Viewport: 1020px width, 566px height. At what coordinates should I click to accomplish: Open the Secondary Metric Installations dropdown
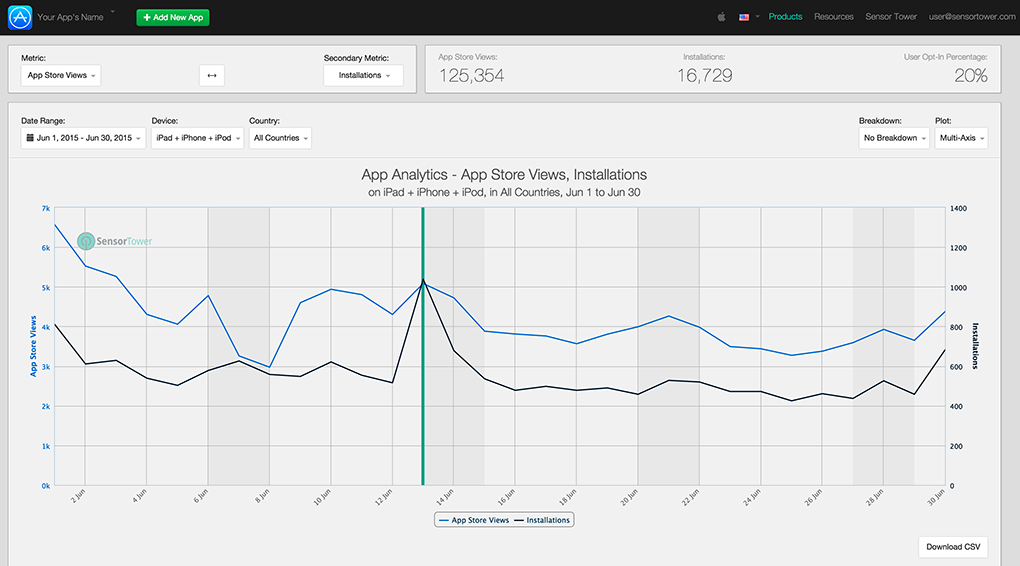[x=364, y=75]
